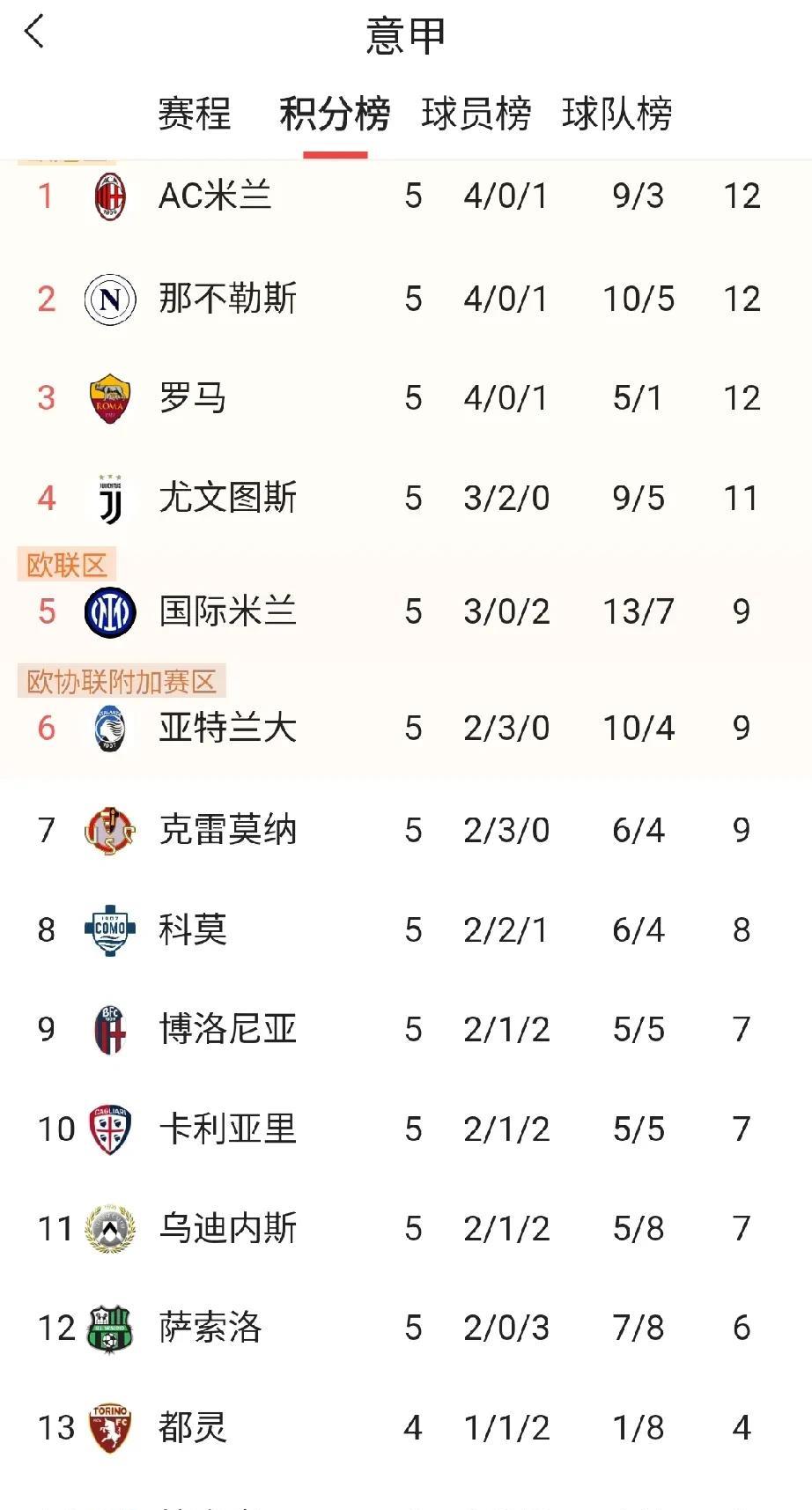Open AC Milan club crest
812x1510 pixels.
coord(110,196)
